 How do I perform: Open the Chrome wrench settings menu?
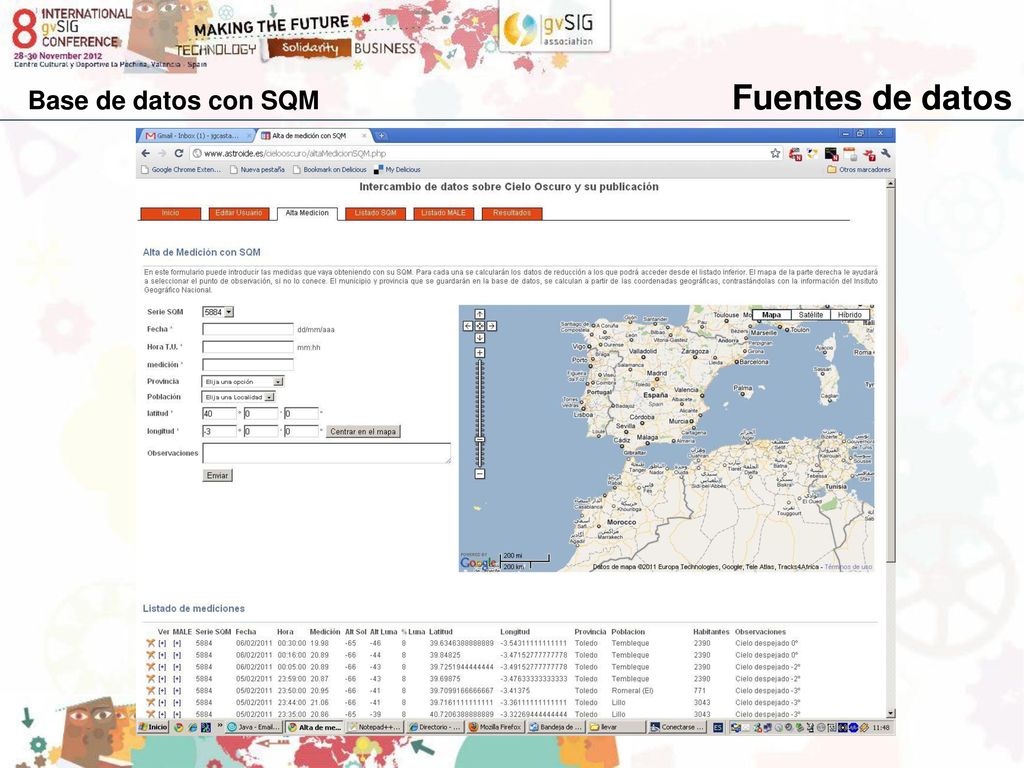886,153
